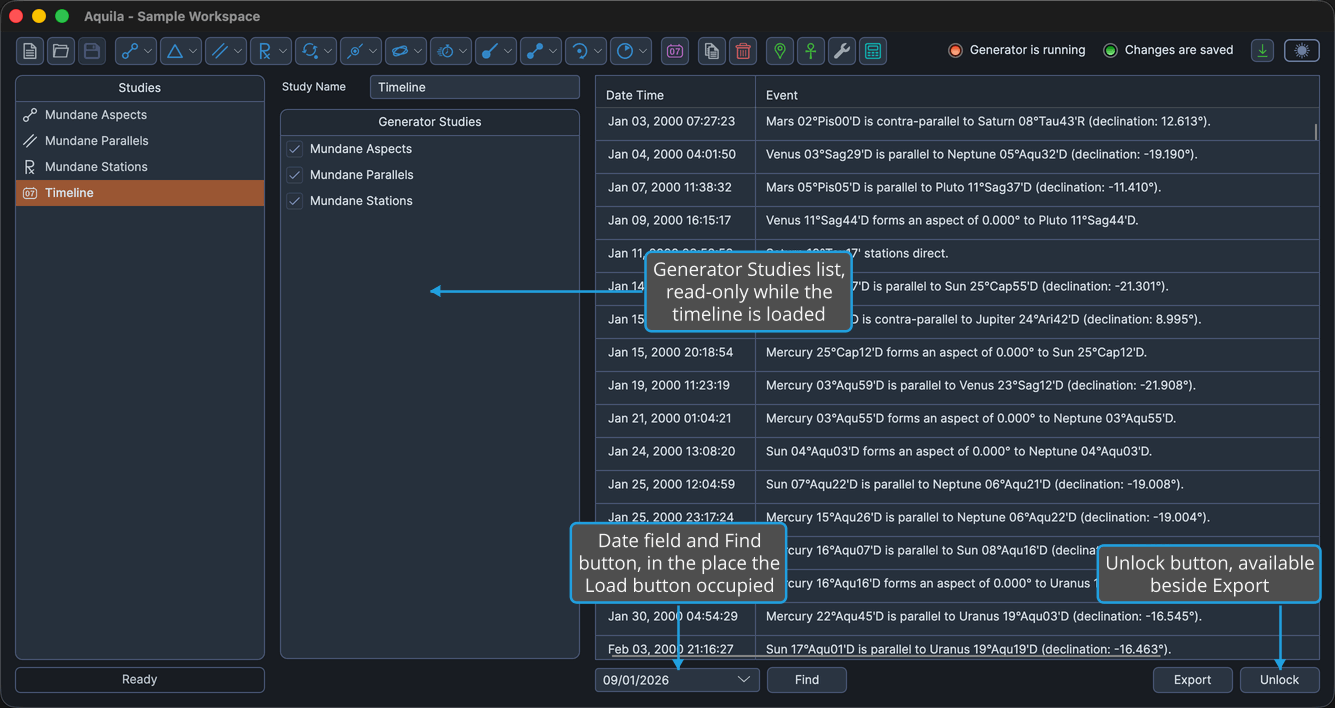Open settings with the wrench icon

point(842,51)
